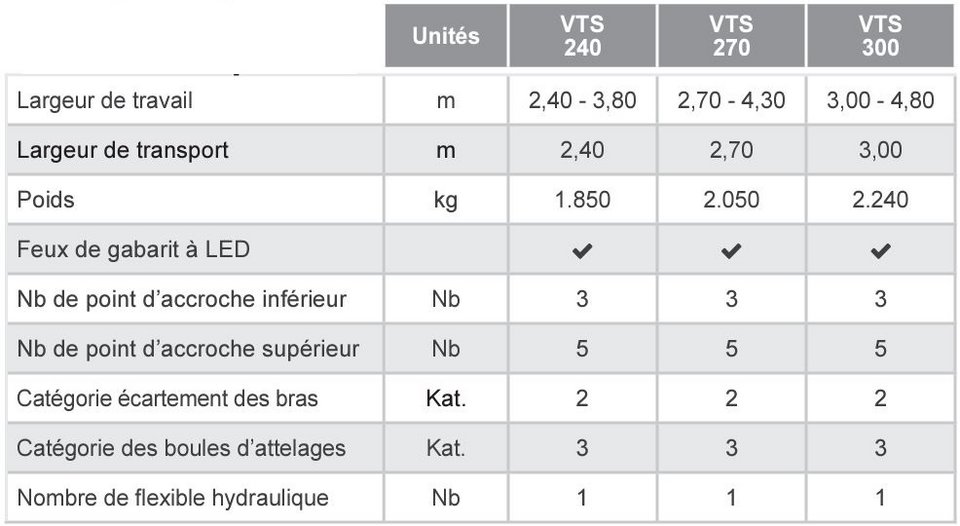Click the Poids row label
Image resolution: width=960 pixels, height=526 pixels.
pyautogui.click(x=46, y=200)
